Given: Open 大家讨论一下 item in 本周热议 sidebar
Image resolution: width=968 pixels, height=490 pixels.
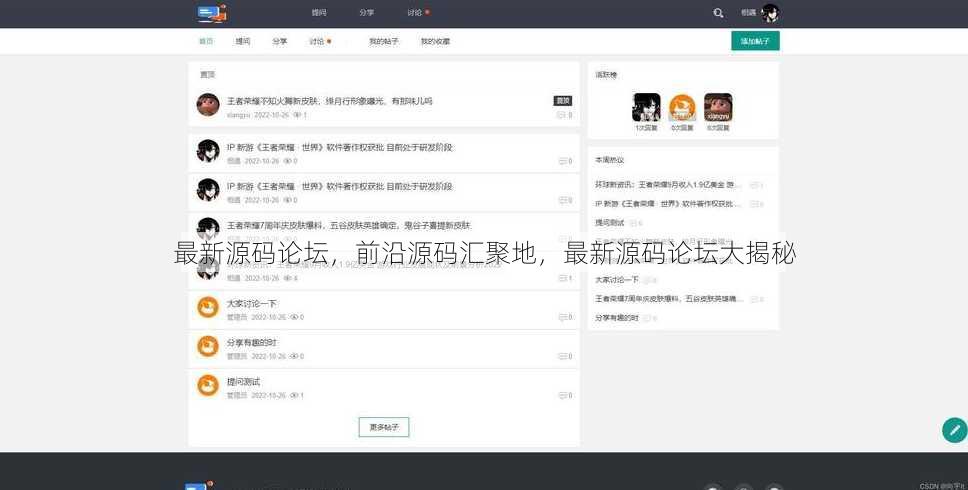Looking at the screenshot, I should (617, 280).
